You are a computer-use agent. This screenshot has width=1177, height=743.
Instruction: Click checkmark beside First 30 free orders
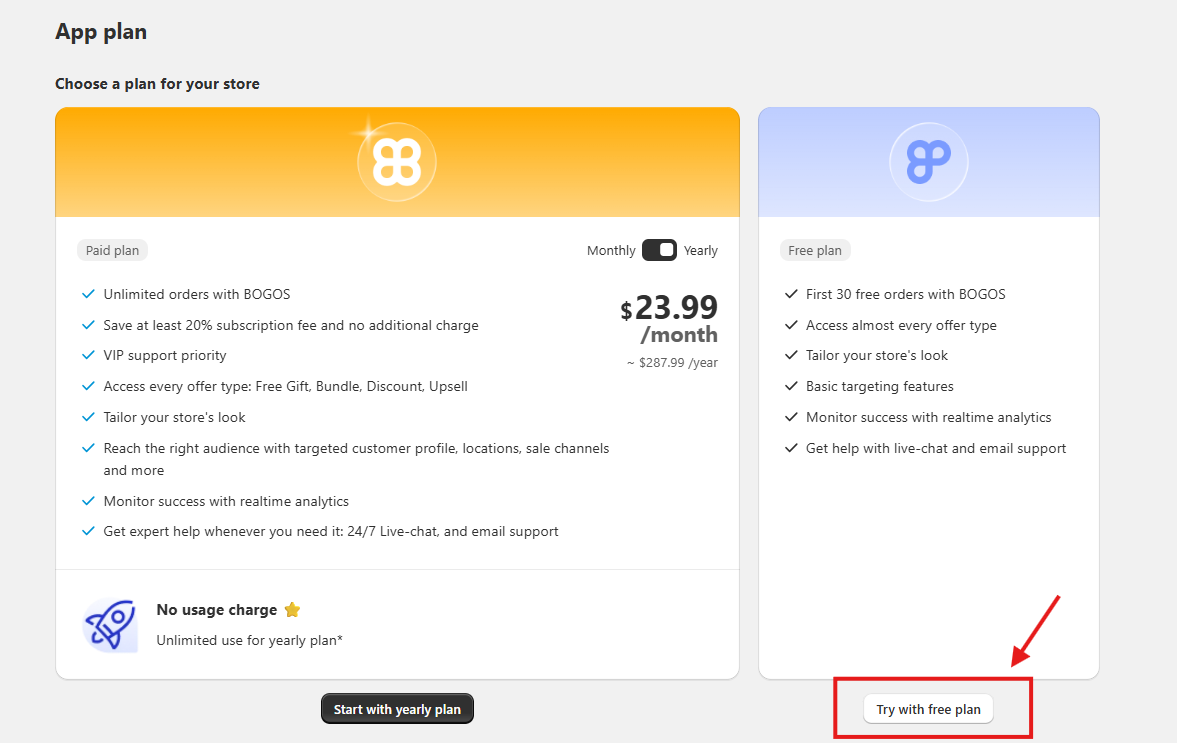tap(790, 294)
